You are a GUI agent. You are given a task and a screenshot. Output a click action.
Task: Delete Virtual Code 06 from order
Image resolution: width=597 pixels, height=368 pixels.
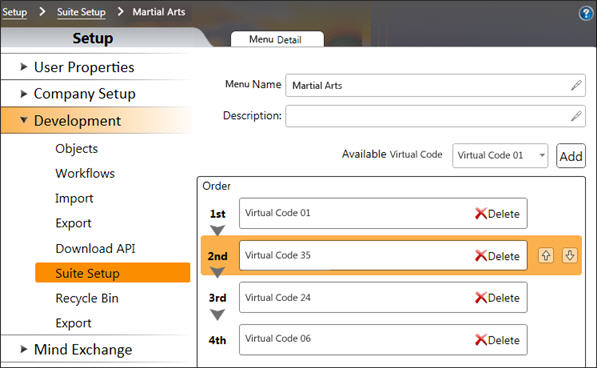coord(497,340)
